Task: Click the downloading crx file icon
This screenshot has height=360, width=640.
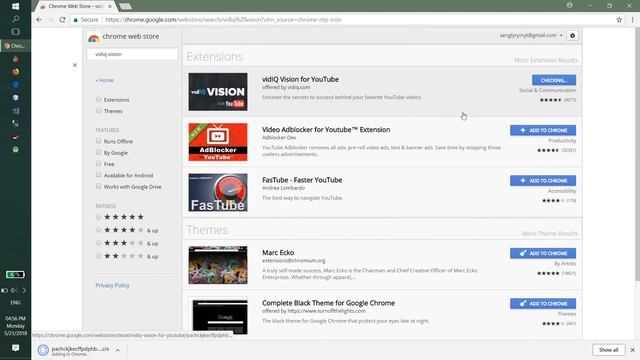Action: 43,350
